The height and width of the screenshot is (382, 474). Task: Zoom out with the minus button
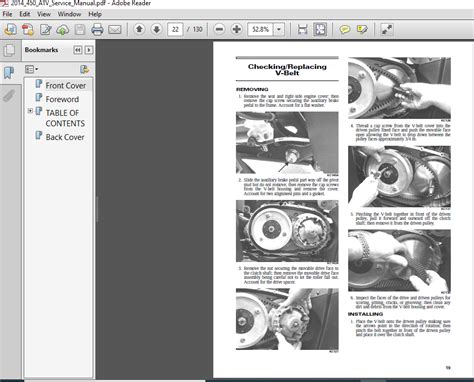[219, 29]
